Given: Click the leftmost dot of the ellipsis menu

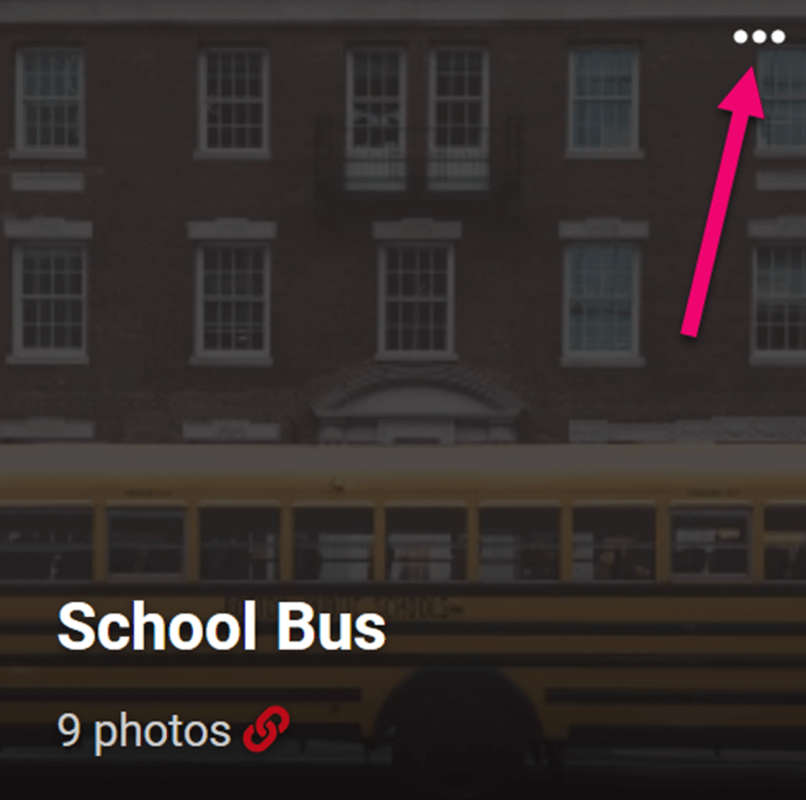Looking at the screenshot, I should 740,37.
